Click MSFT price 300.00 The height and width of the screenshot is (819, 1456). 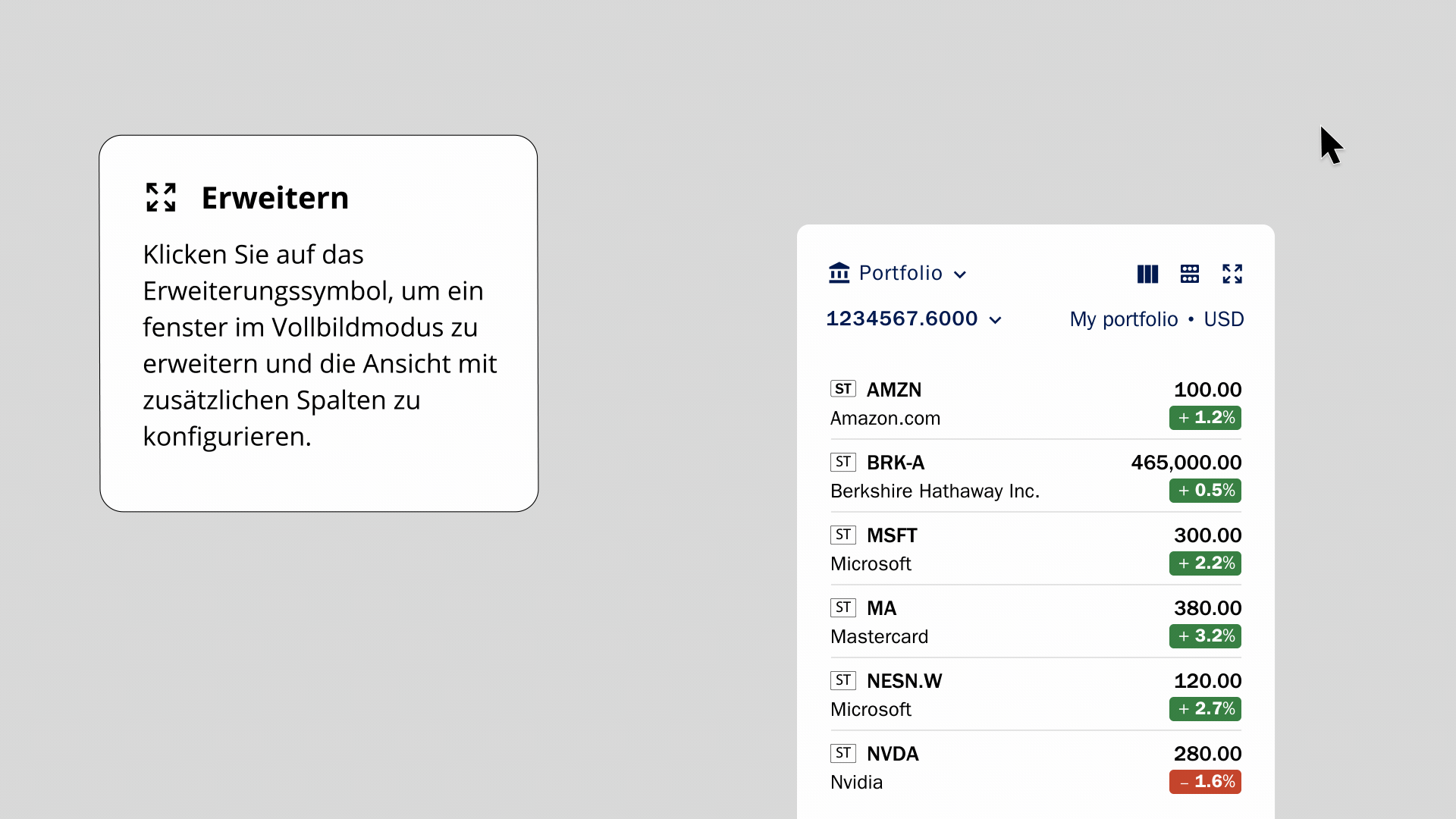coord(1207,535)
